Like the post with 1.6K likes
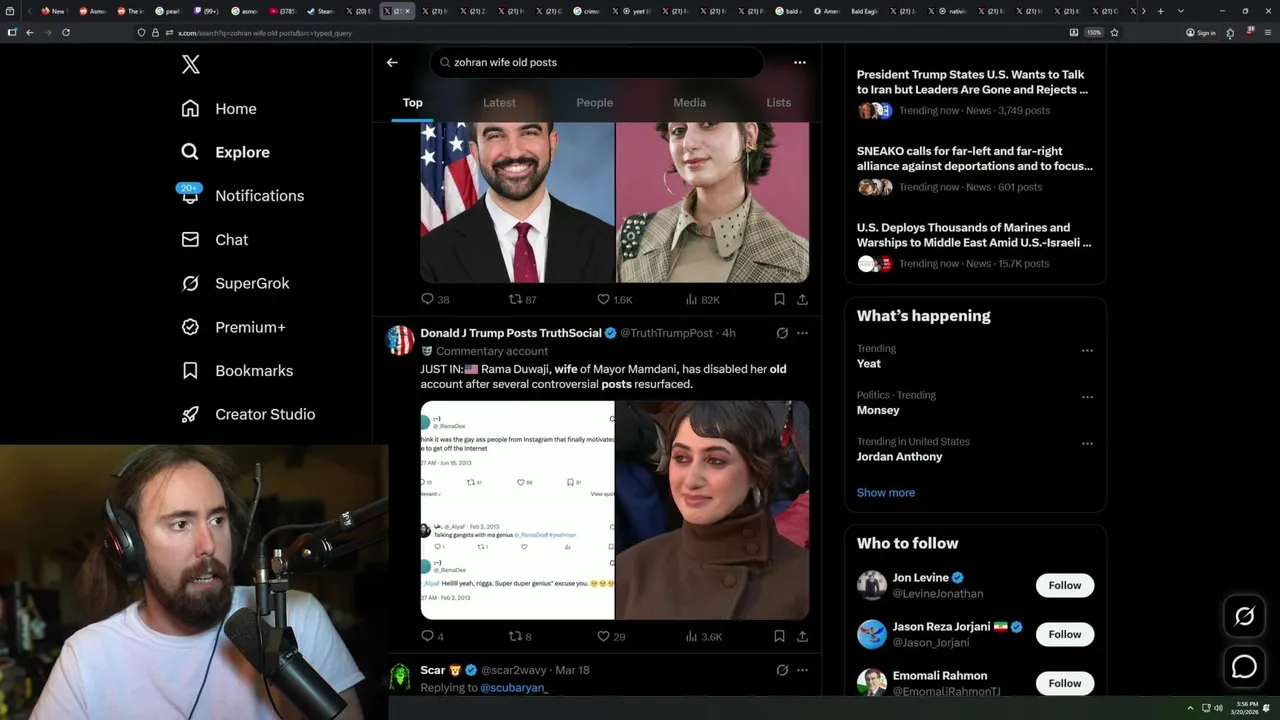The width and height of the screenshot is (1280, 720). pos(614,299)
